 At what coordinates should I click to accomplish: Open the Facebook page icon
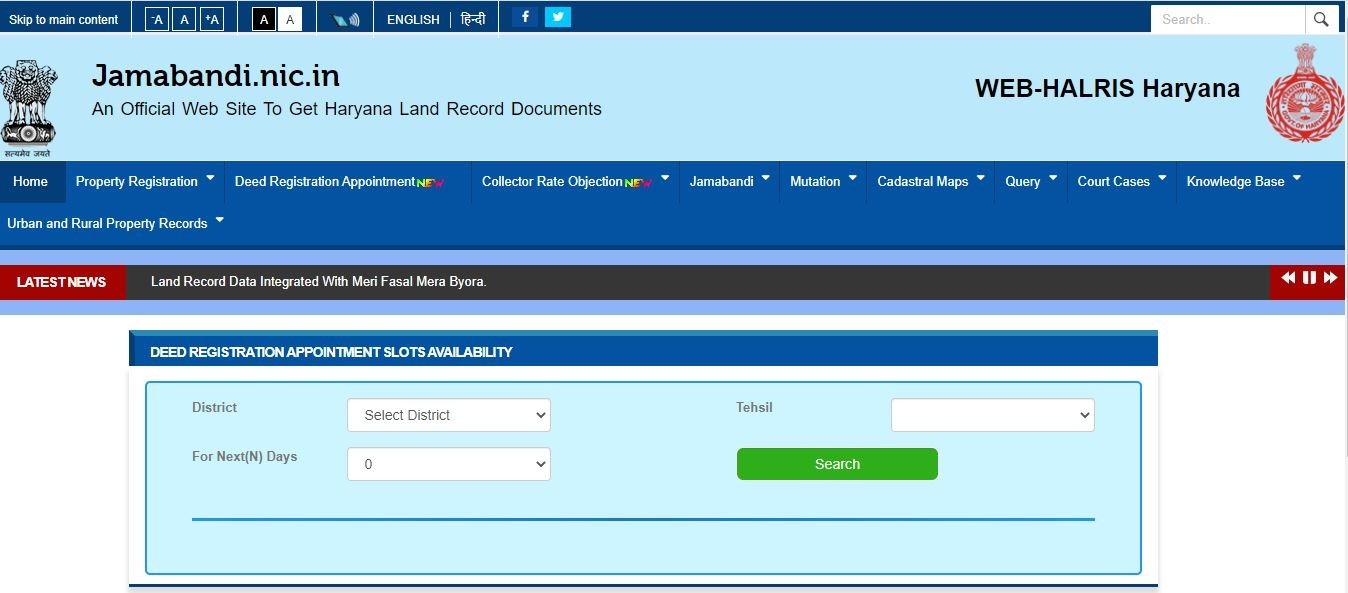click(x=524, y=17)
